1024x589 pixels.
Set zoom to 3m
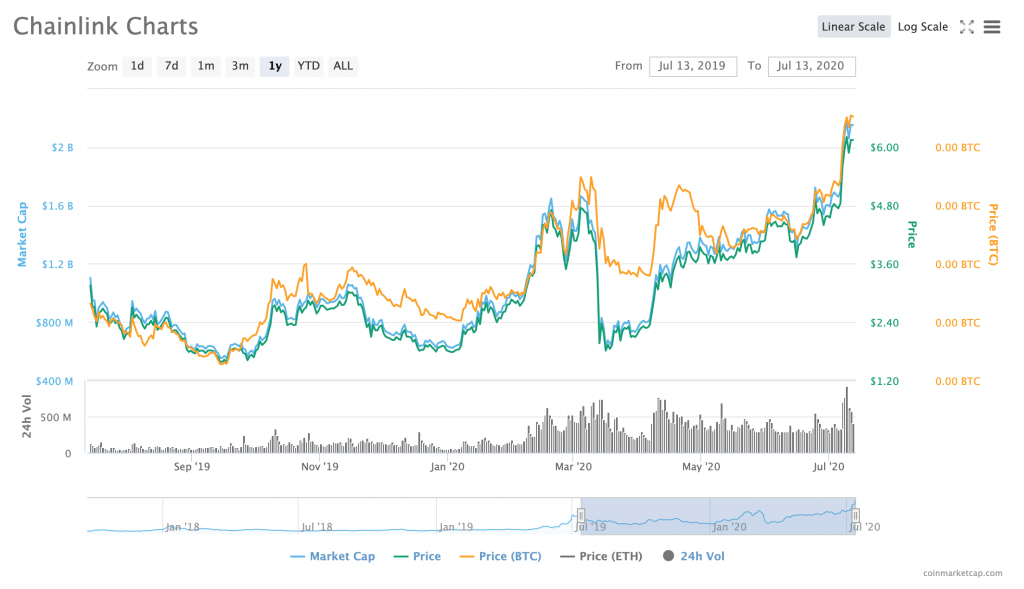tap(240, 66)
